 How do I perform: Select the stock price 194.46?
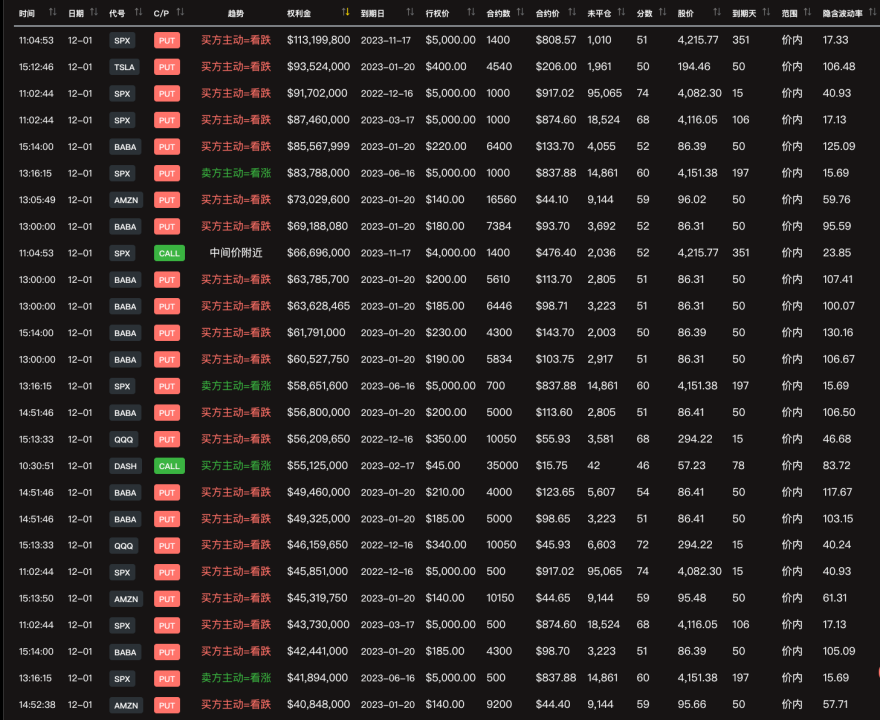pyautogui.click(x=694, y=67)
